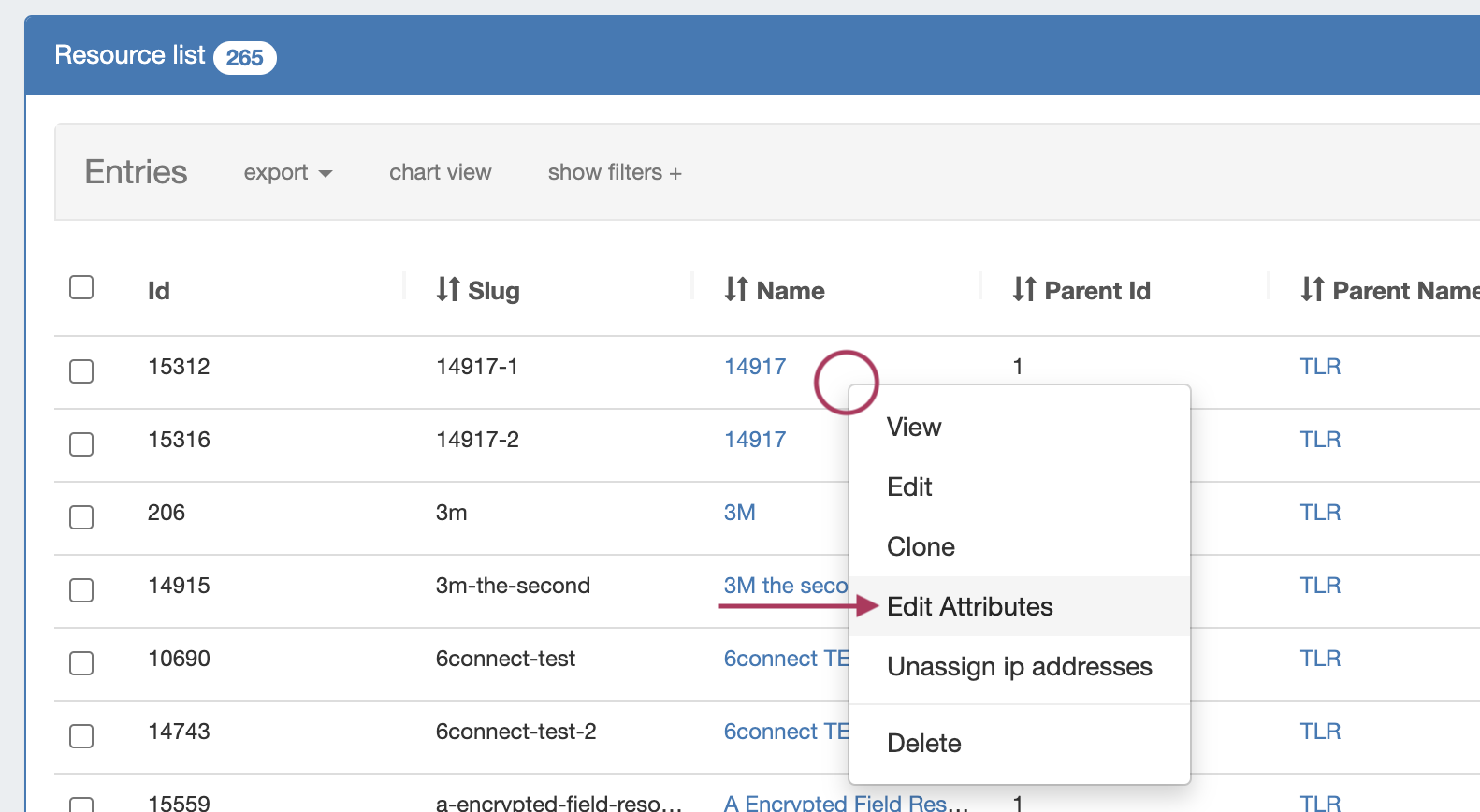This screenshot has height=812, width=1480.
Task: Select the checkbox for row 206
Action: [81, 517]
